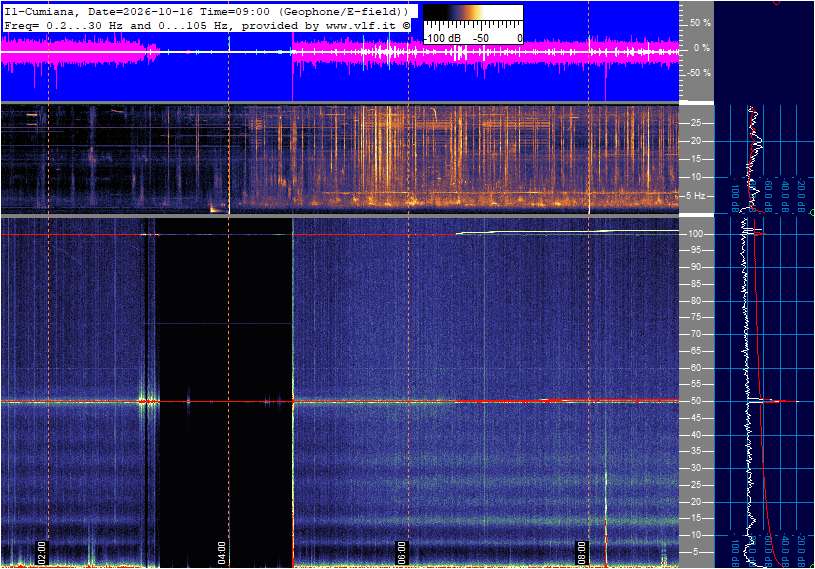Click the 'Freq= 0.2...30 Hz' header line
The height and width of the screenshot is (569, 815).
[206, 25]
